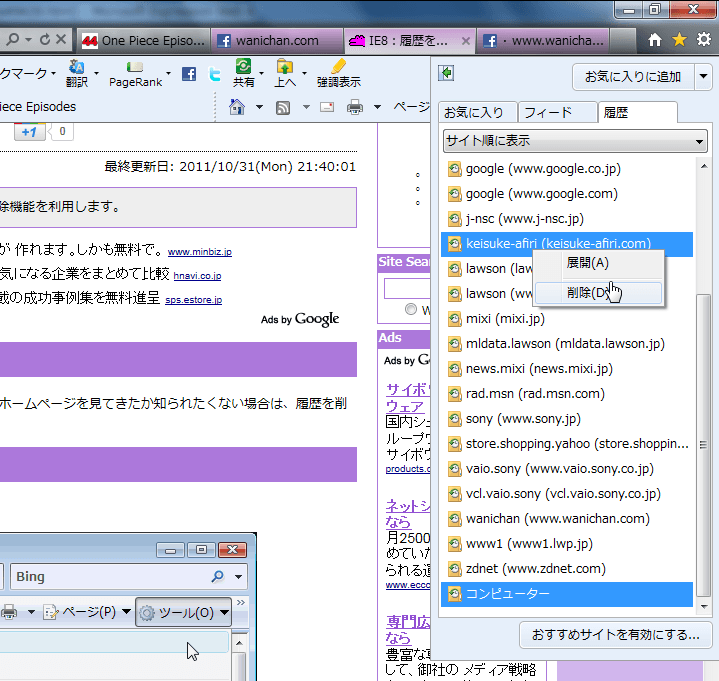Click the Twitter bird icon in the toolbar

[215, 74]
